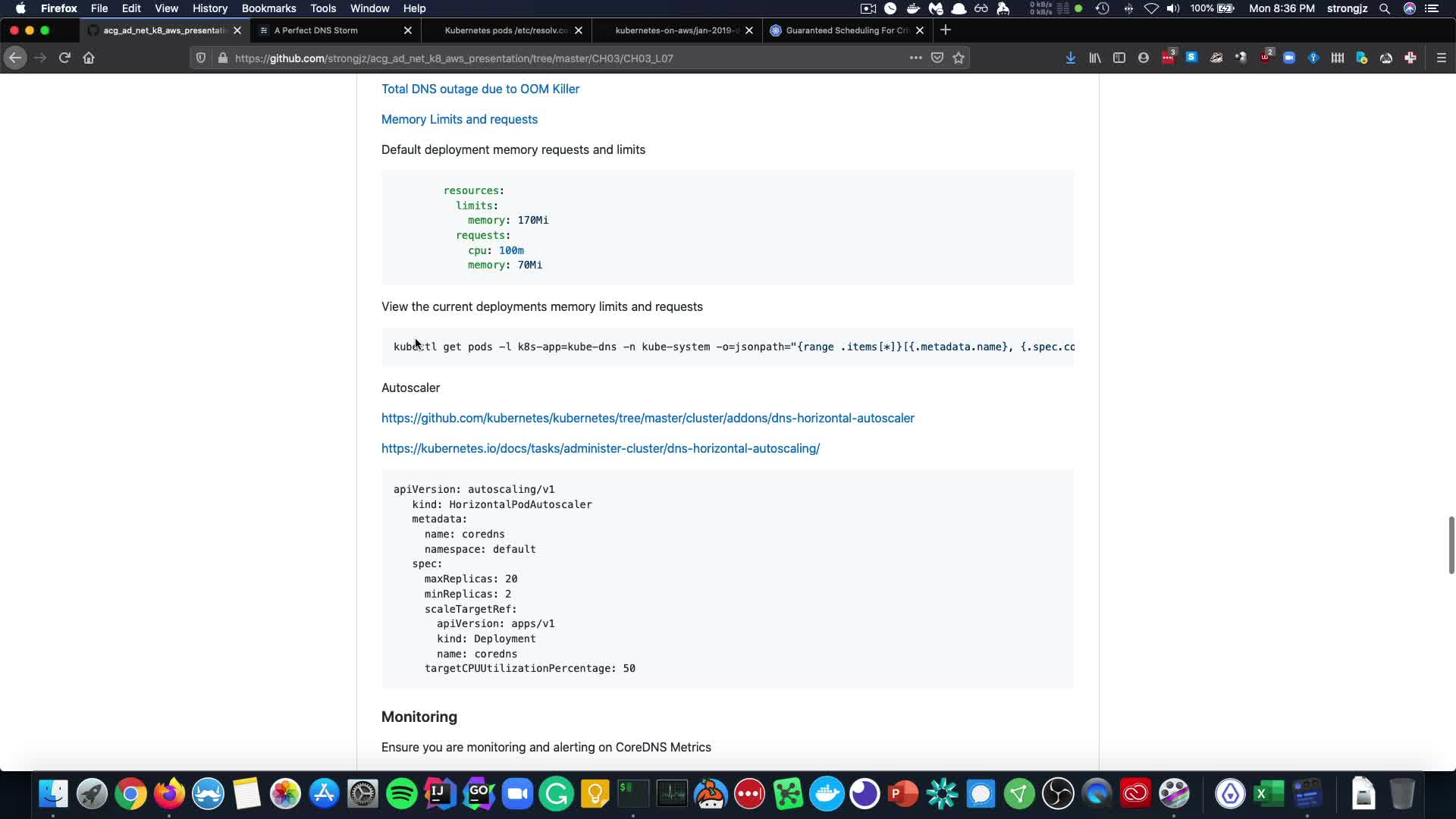
Task: Show site information via the lock icon
Action: 222,58
